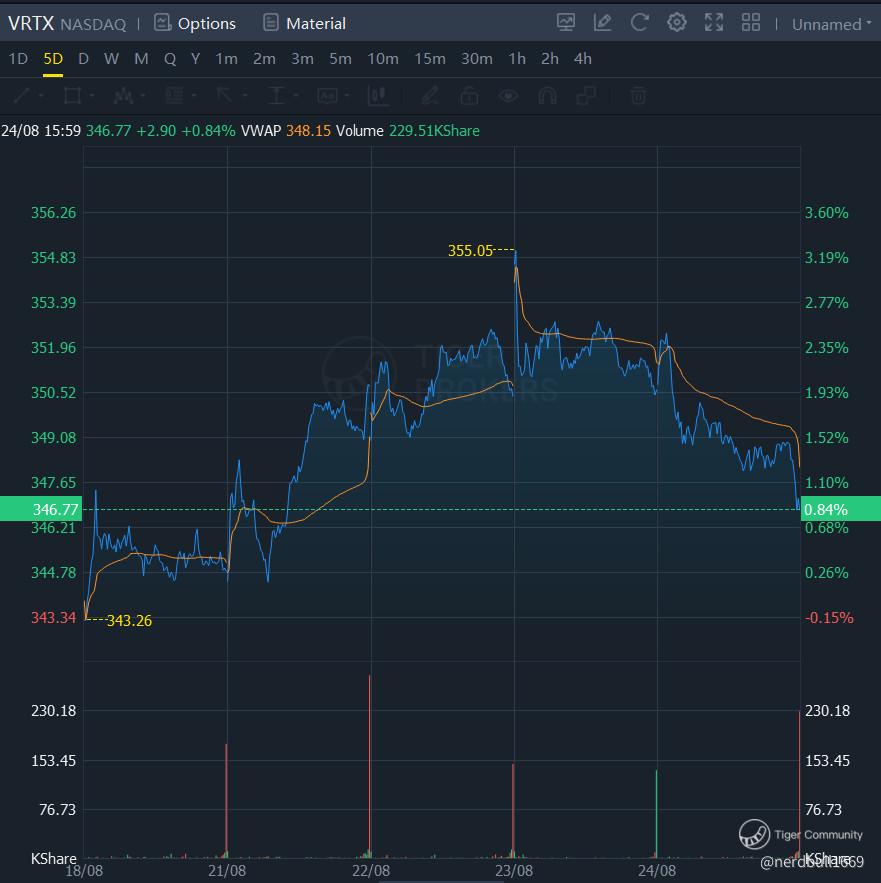Switch to the 1D timeframe tab
This screenshot has height=883, width=881.
(x=18, y=59)
